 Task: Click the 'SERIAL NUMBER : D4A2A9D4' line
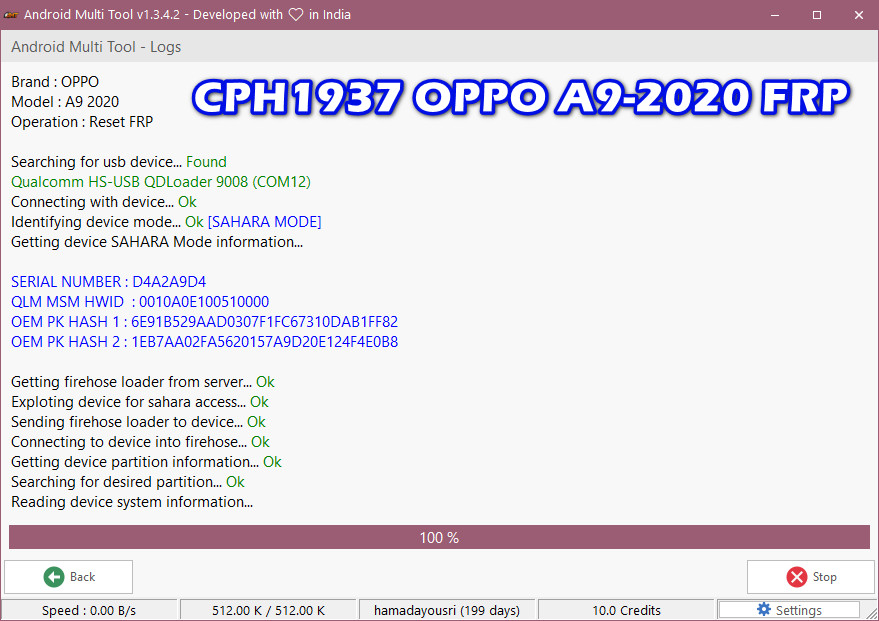(109, 282)
